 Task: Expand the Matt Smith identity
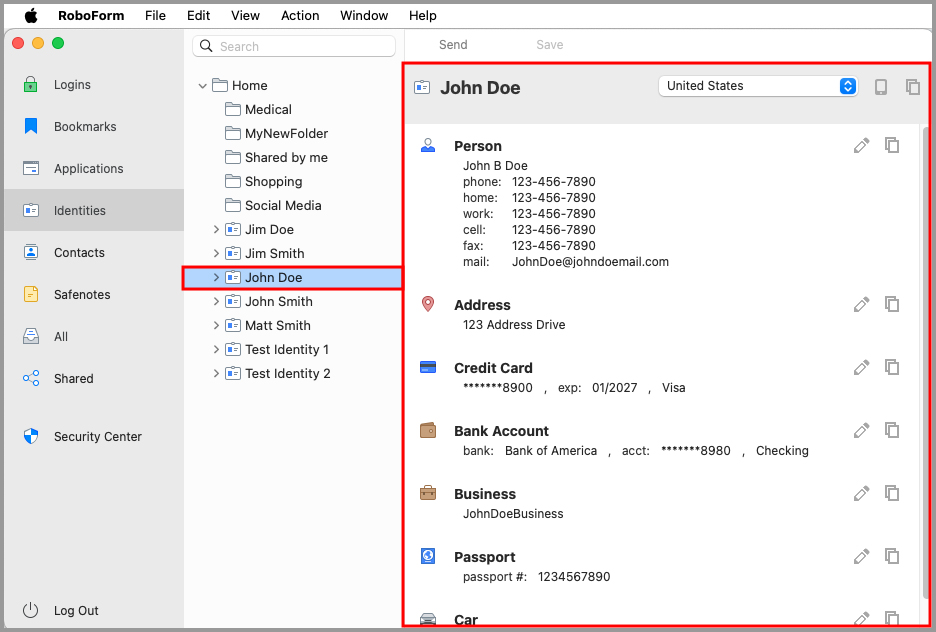click(216, 325)
